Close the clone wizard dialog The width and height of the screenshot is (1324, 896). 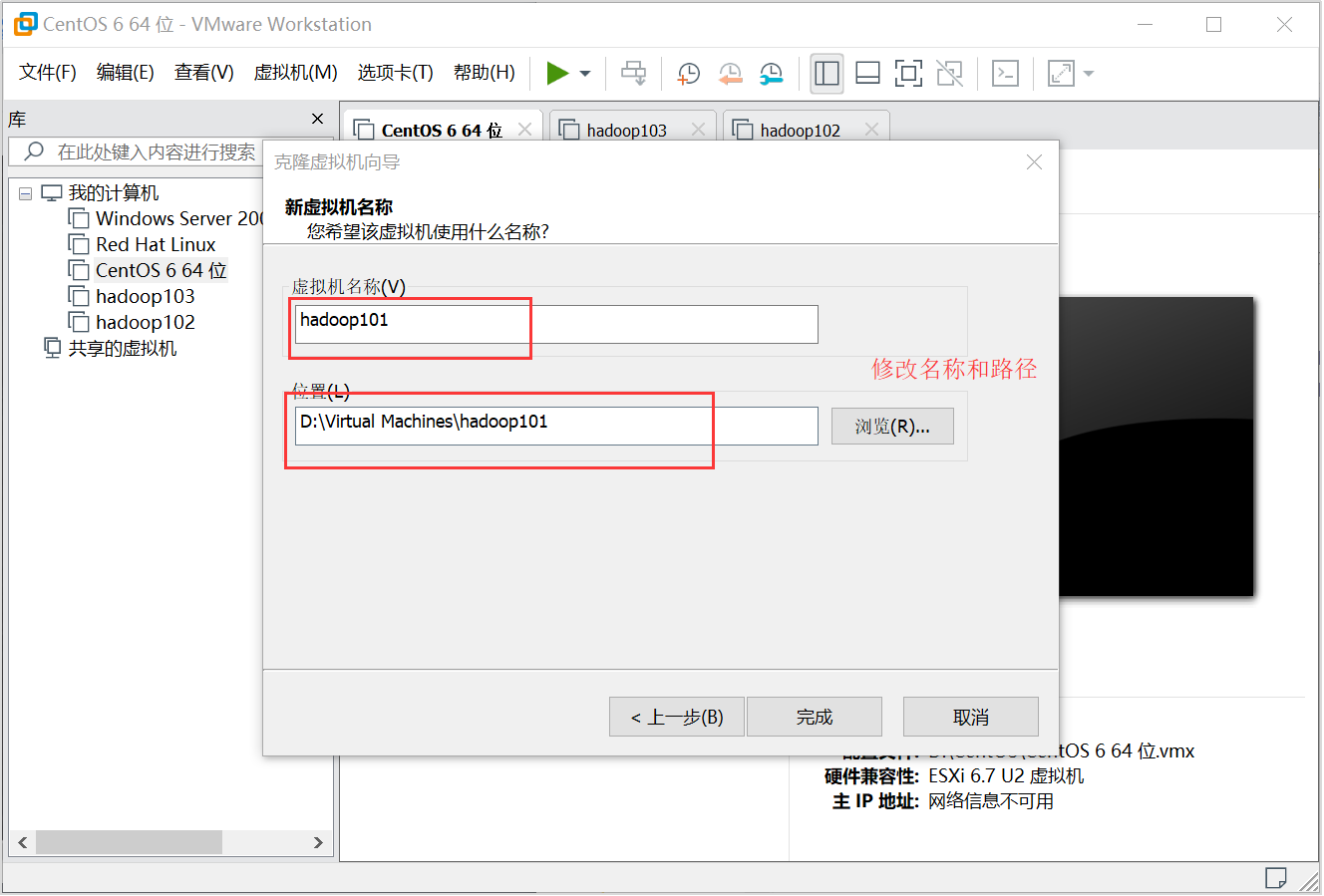point(1034,162)
